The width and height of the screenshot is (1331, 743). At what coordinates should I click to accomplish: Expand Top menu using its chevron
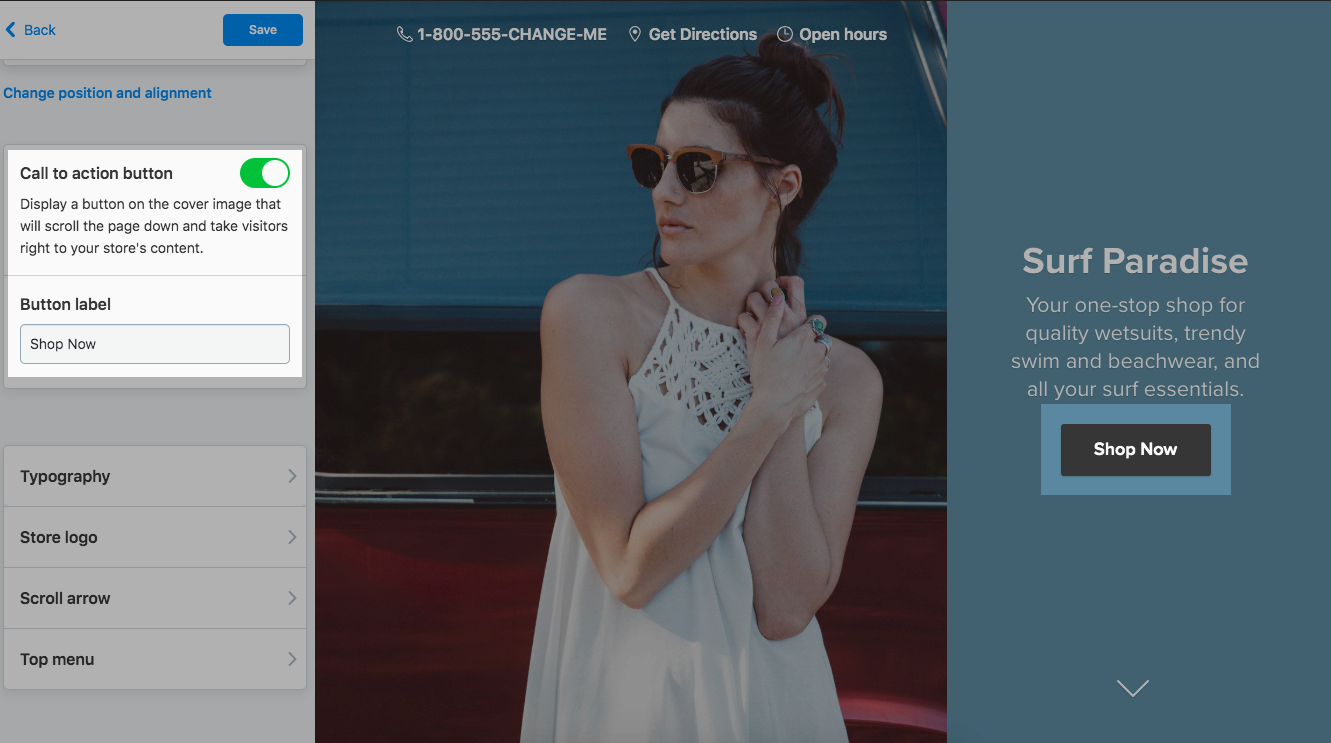[292, 659]
